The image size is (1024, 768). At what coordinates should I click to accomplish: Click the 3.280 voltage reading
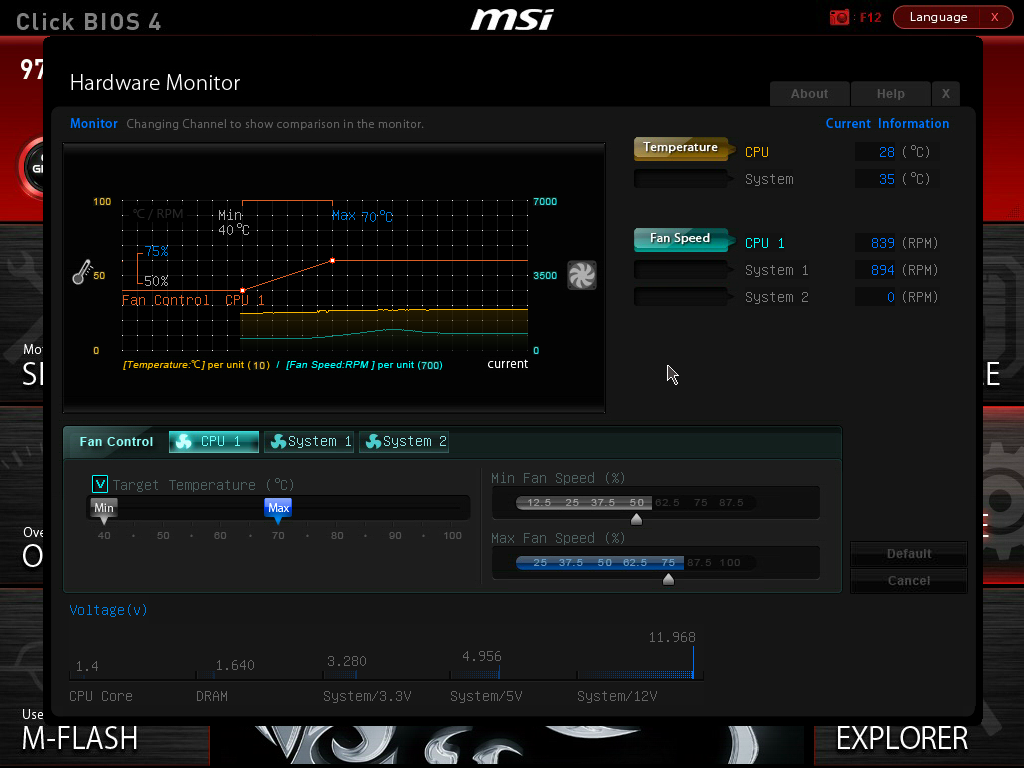pyautogui.click(x=346, y=662)
